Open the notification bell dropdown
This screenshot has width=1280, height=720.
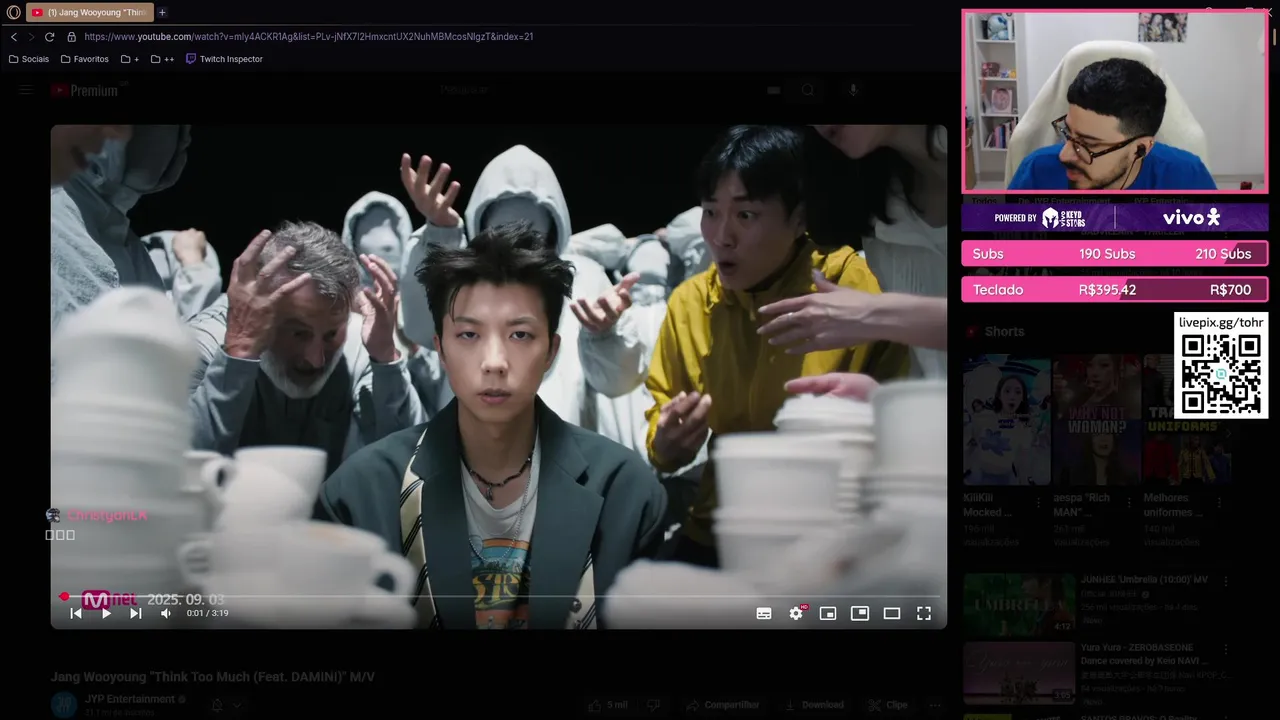pos(225,705)
